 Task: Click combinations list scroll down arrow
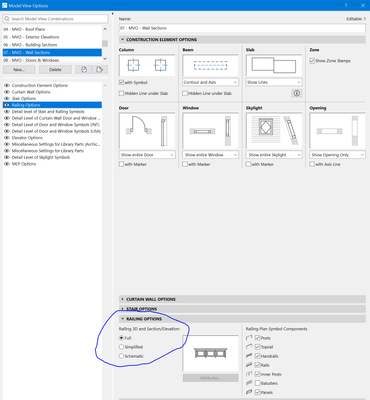[x=105, y=59]
